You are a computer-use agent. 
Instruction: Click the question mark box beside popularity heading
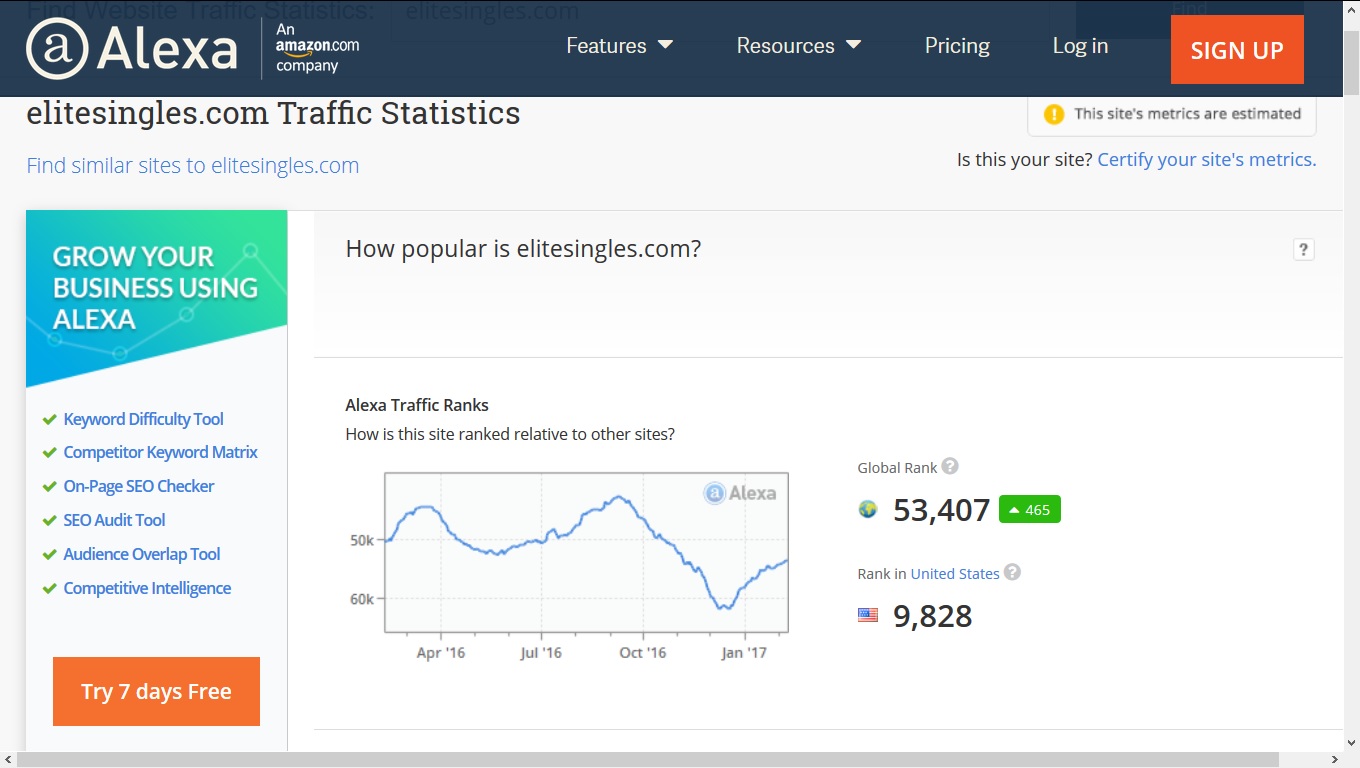(x=1303, y=250)
